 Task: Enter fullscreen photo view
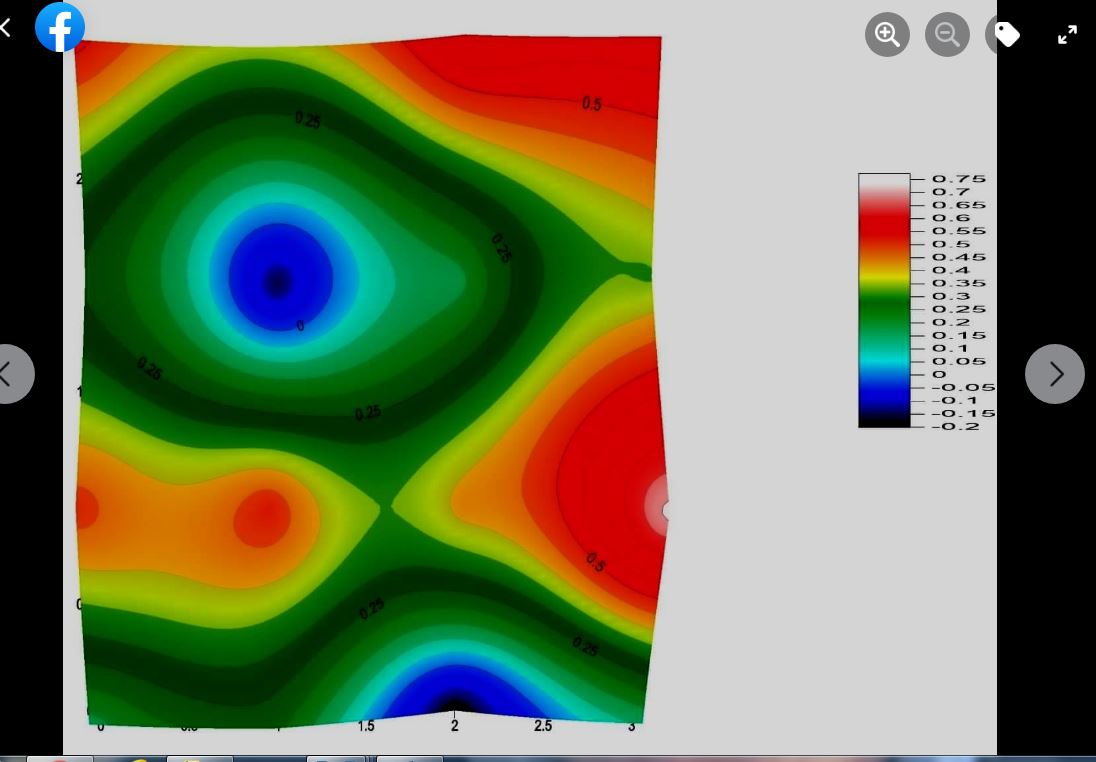[1067, 34]
